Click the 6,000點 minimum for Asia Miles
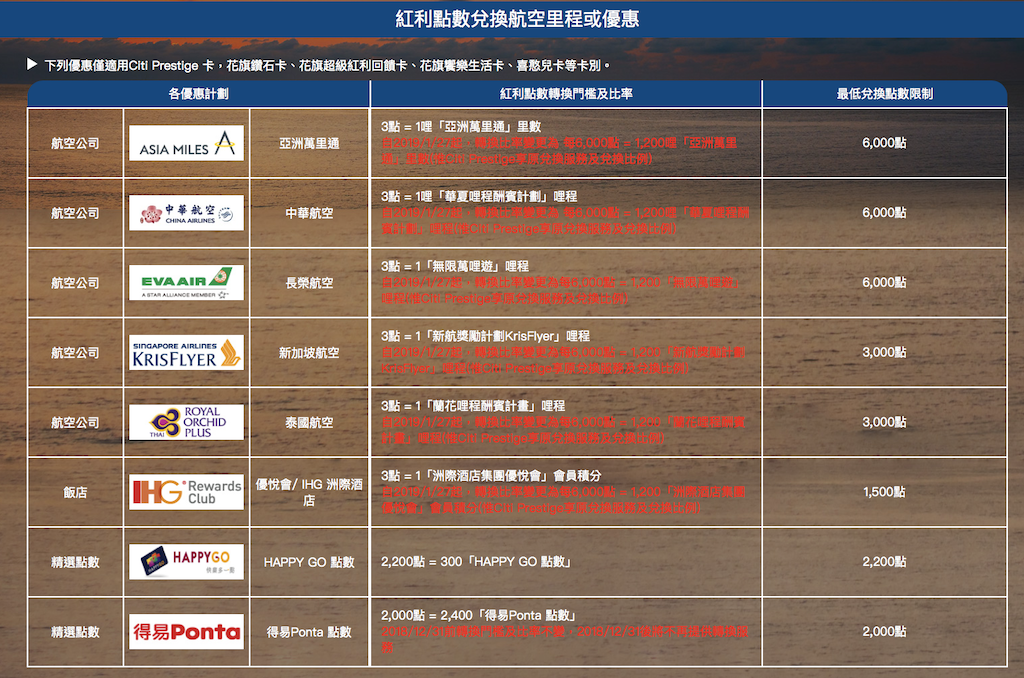1024x678 pixels. (x=884, y=143)
